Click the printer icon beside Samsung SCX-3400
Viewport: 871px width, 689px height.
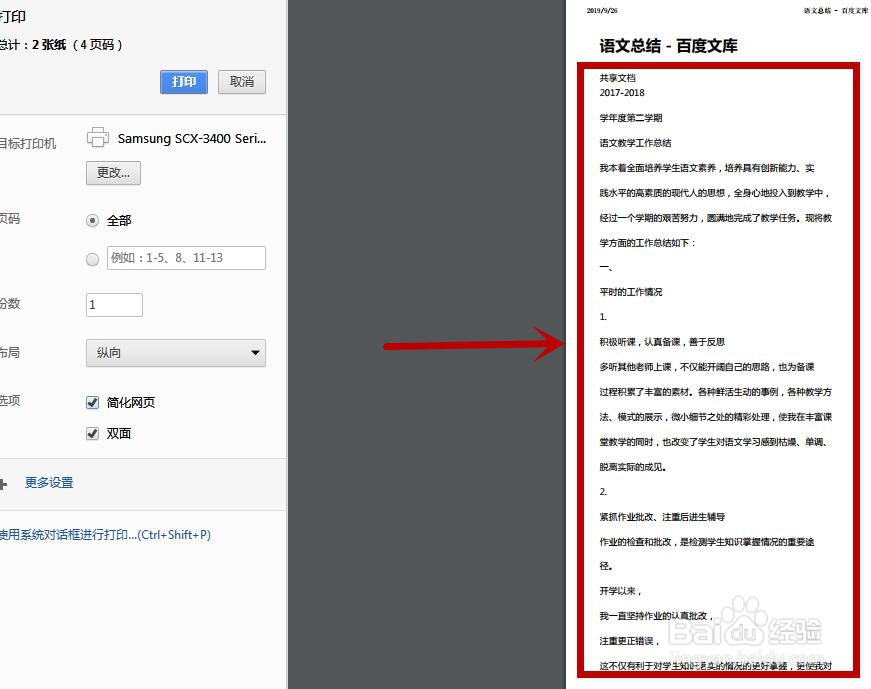pos(98,138)
